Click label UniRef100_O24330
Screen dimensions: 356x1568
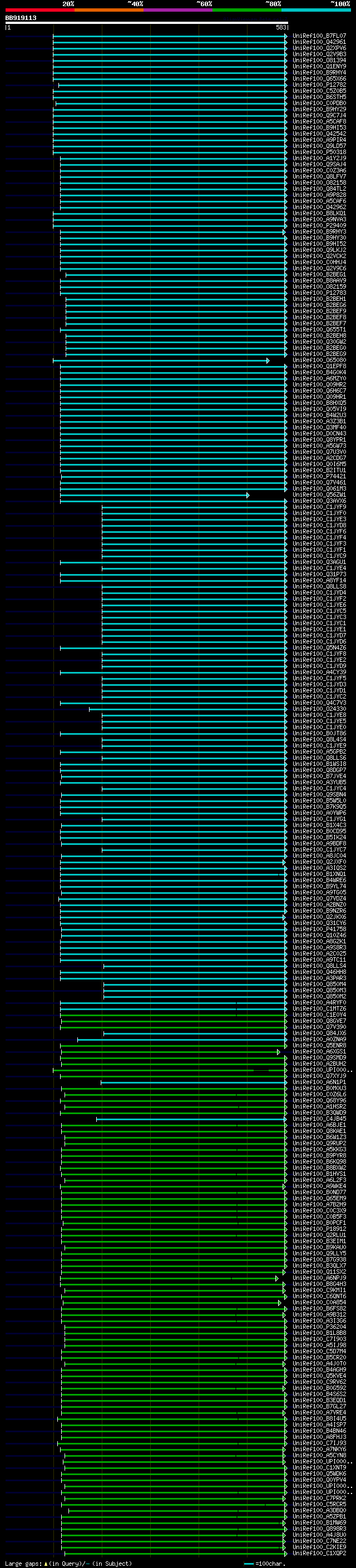pos(319,709)
